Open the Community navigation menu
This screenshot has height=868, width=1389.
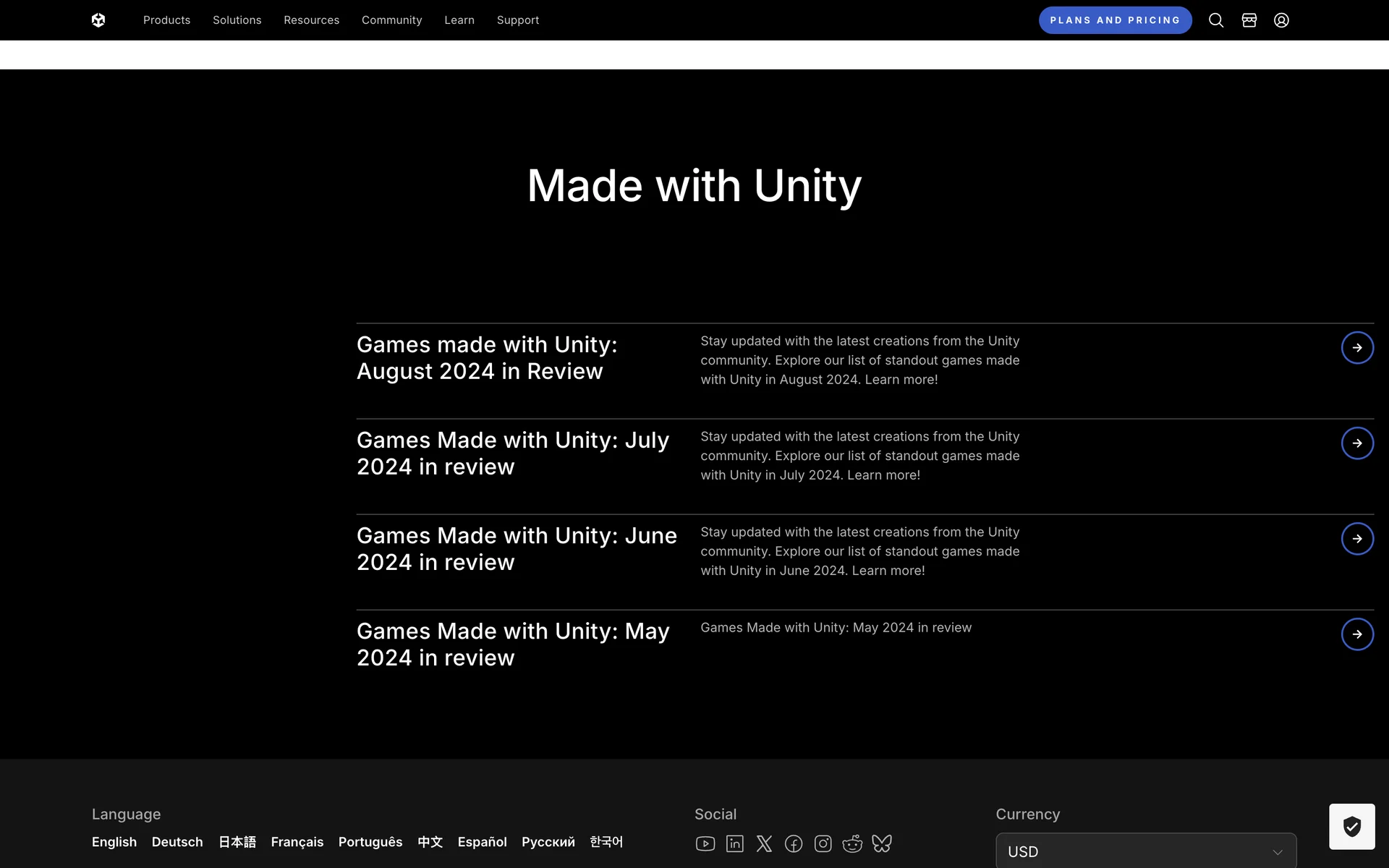391,20
